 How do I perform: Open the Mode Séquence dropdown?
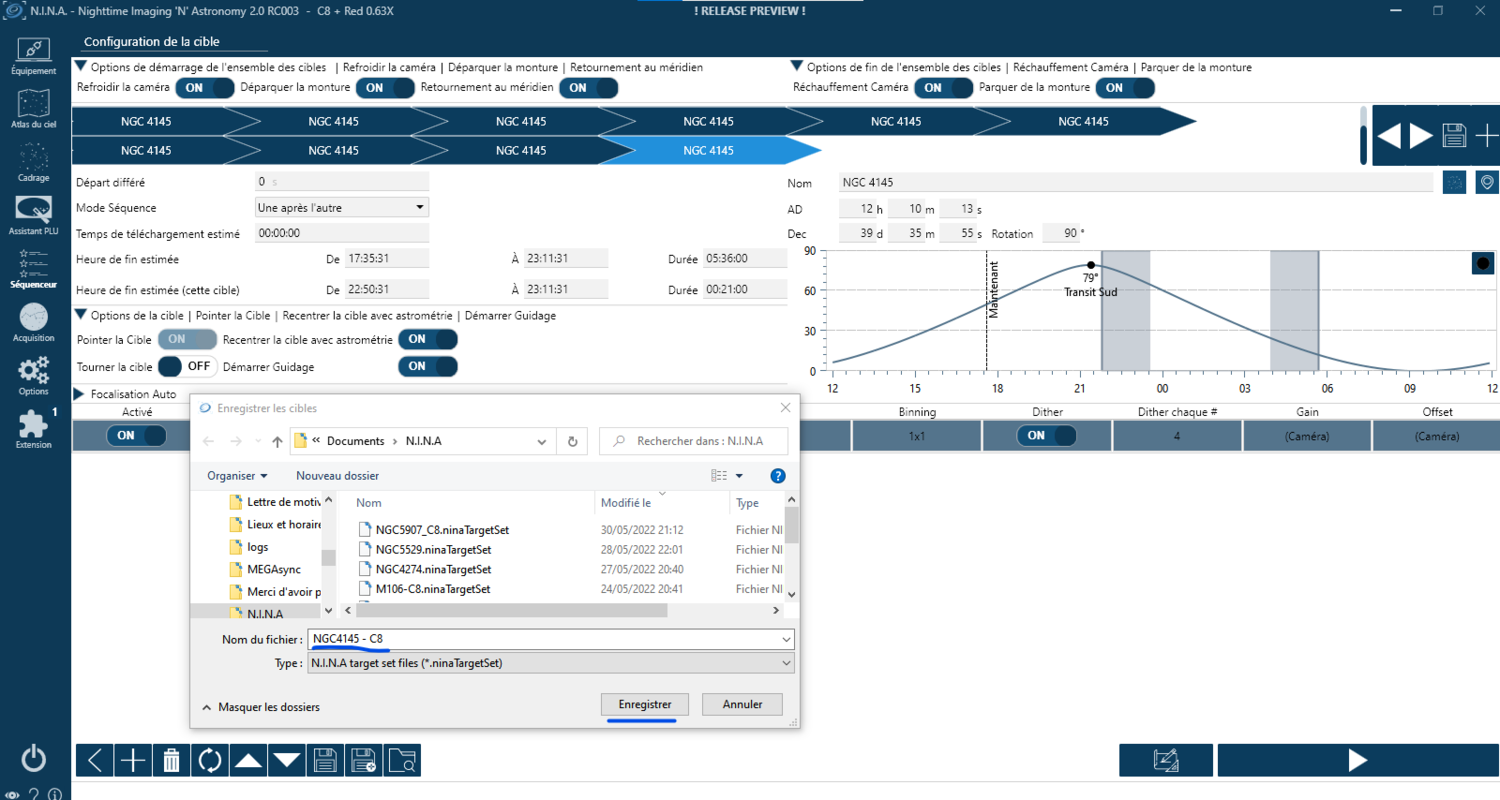342,208
